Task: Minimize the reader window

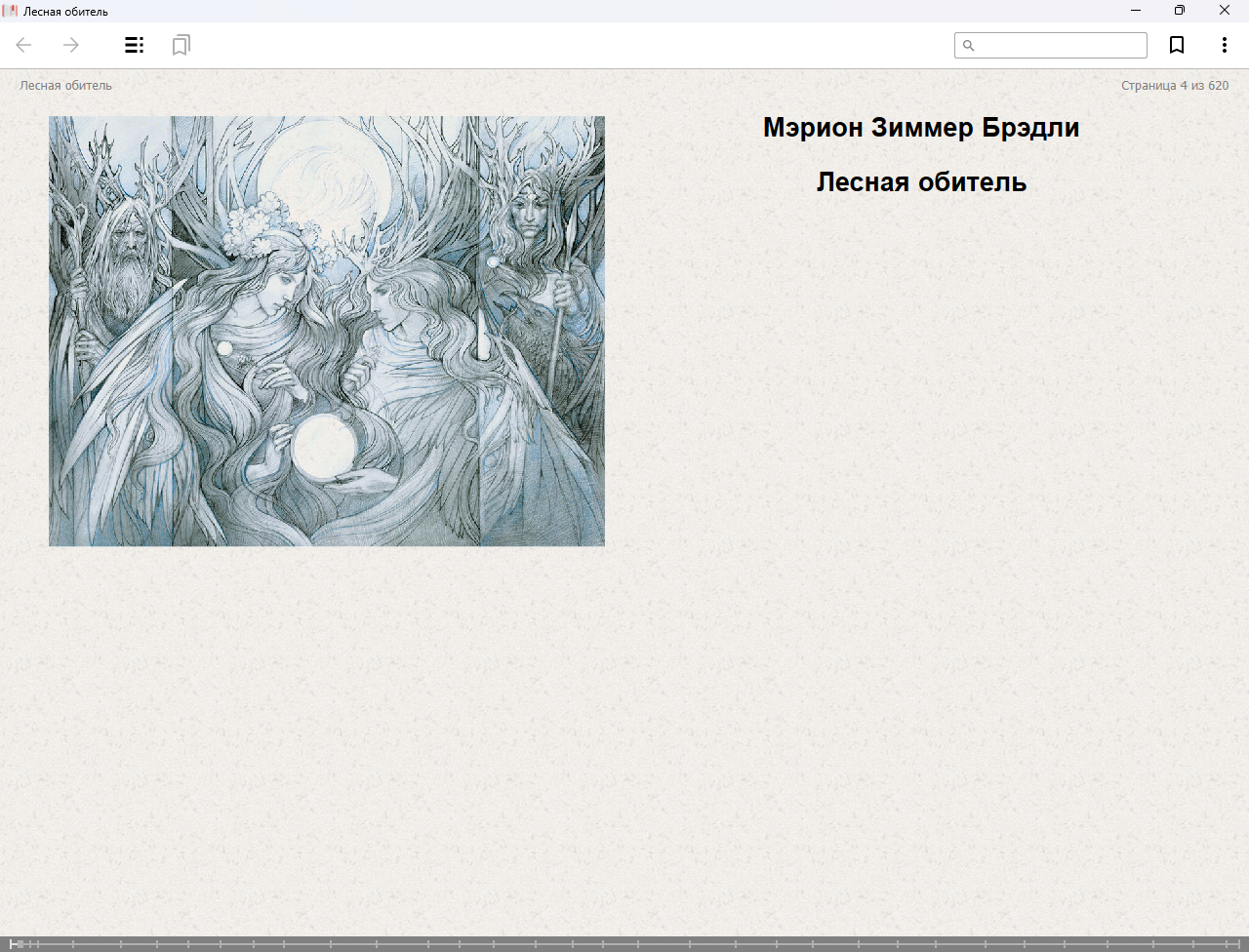Action: click(1136, 11)
